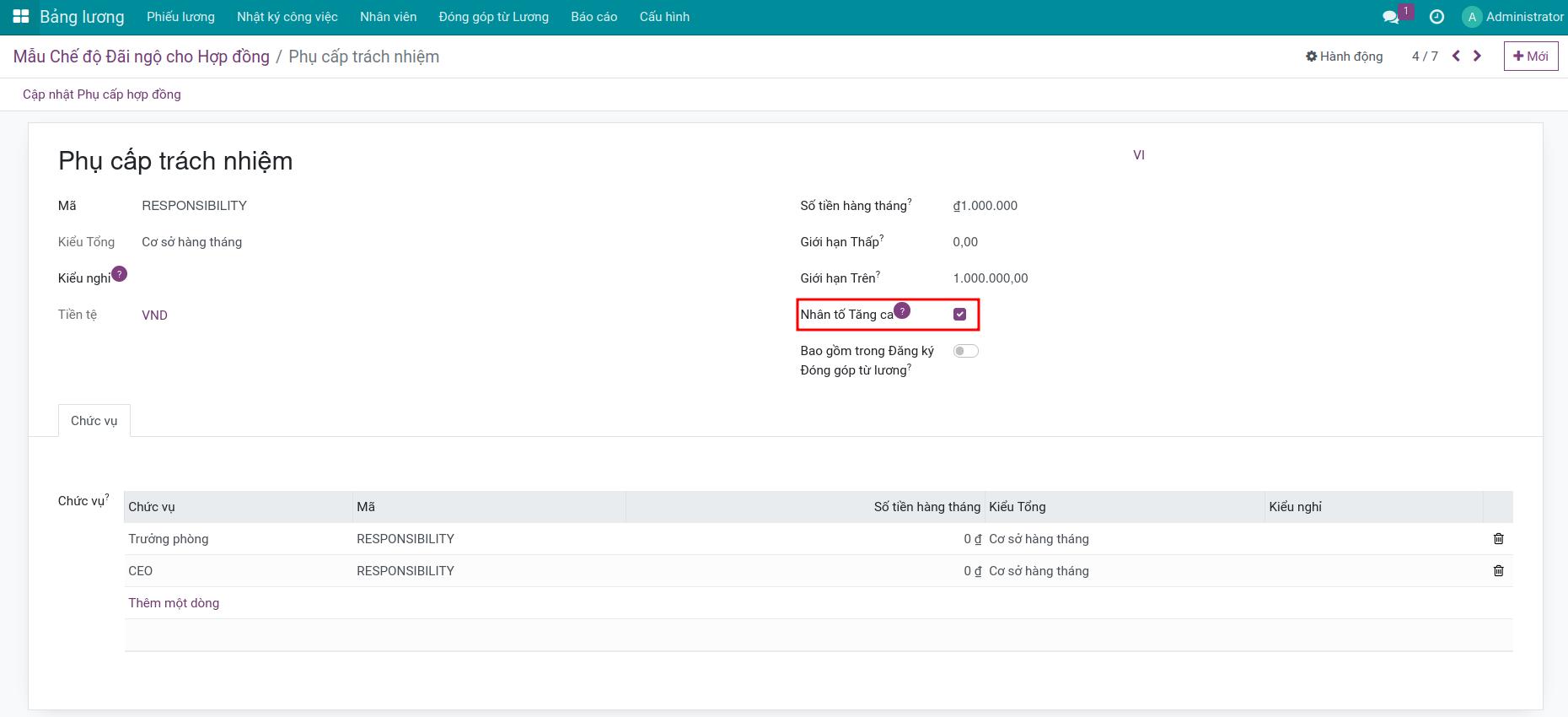Click Thêm một dòng link

coord(174,602)
